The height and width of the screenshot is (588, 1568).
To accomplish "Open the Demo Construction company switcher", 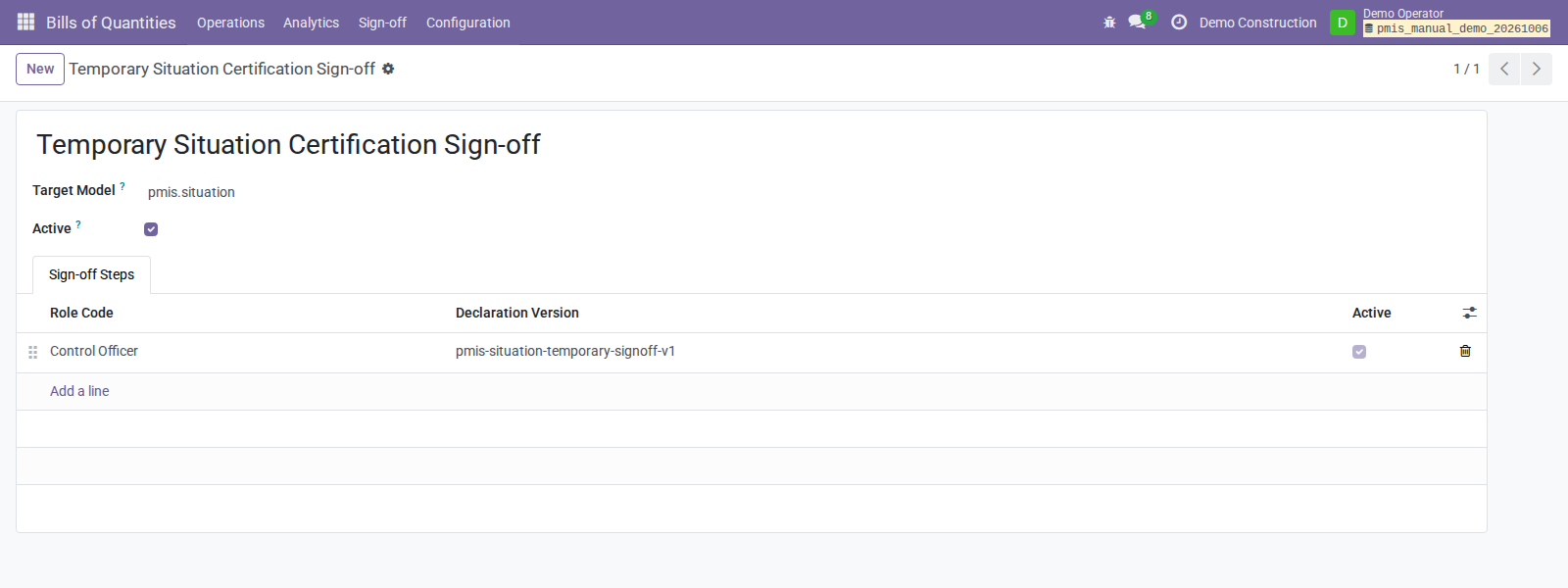I will 1258,23.
